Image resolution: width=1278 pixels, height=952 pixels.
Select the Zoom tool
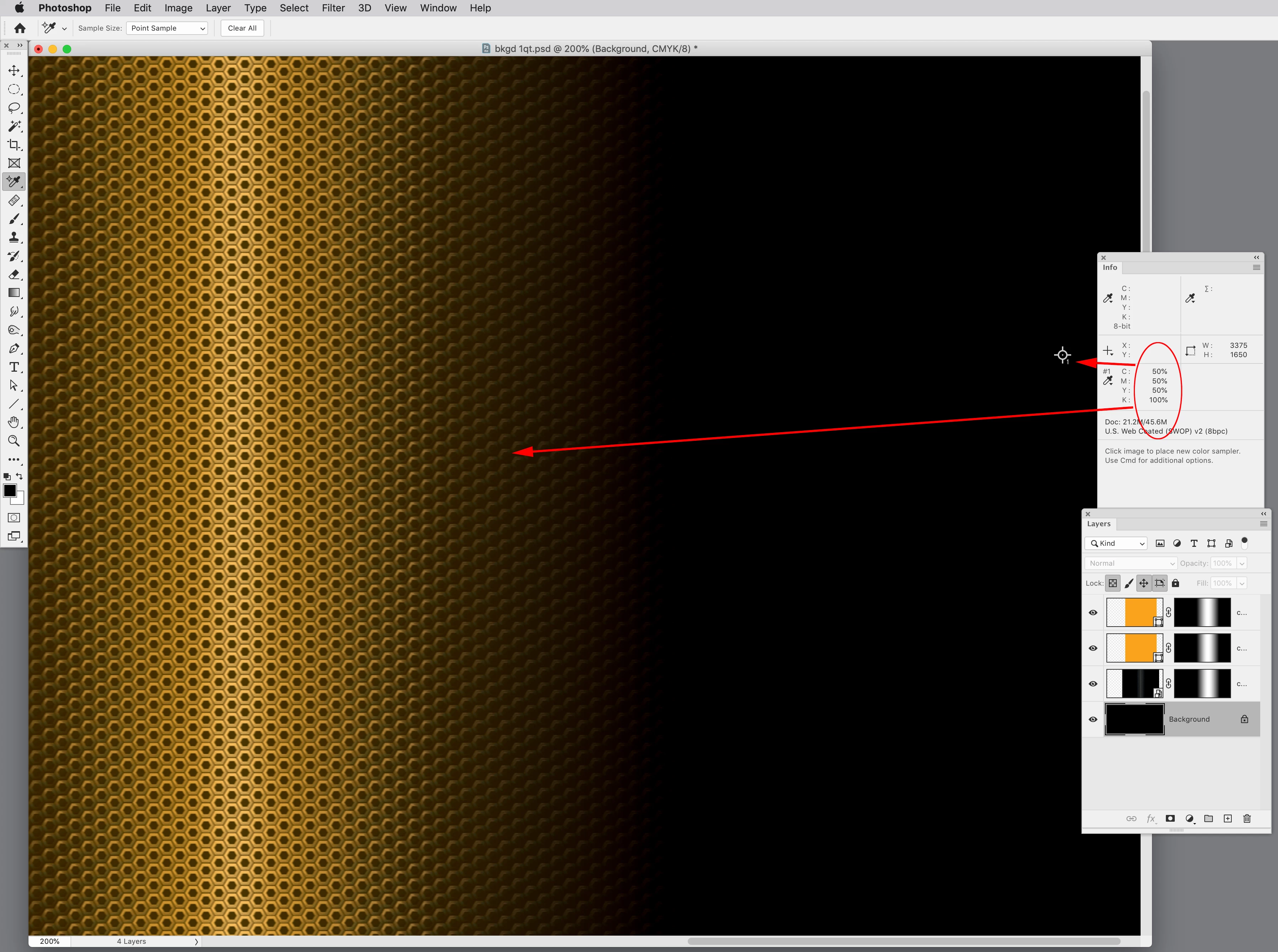pos(14,441)
